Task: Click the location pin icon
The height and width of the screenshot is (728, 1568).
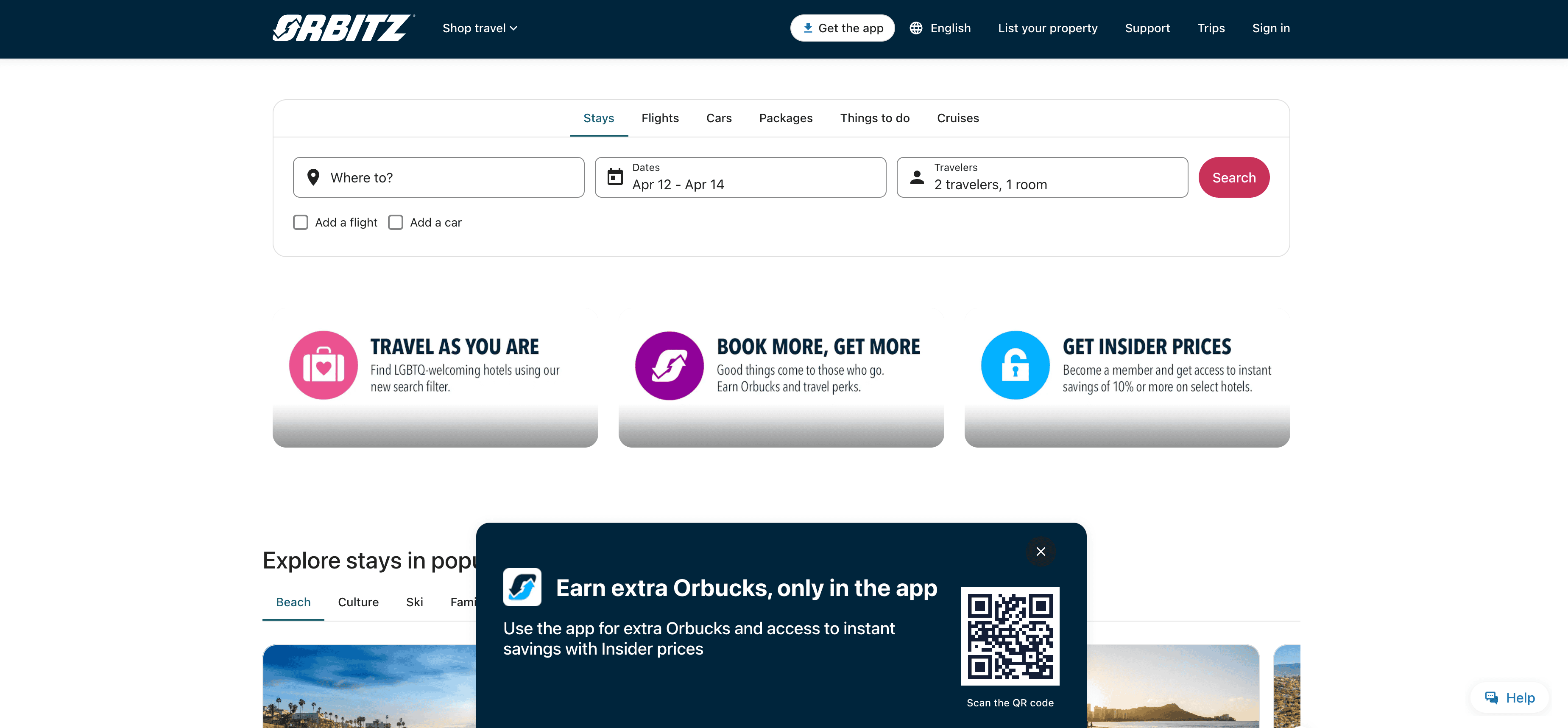Action: coord(313,177)
